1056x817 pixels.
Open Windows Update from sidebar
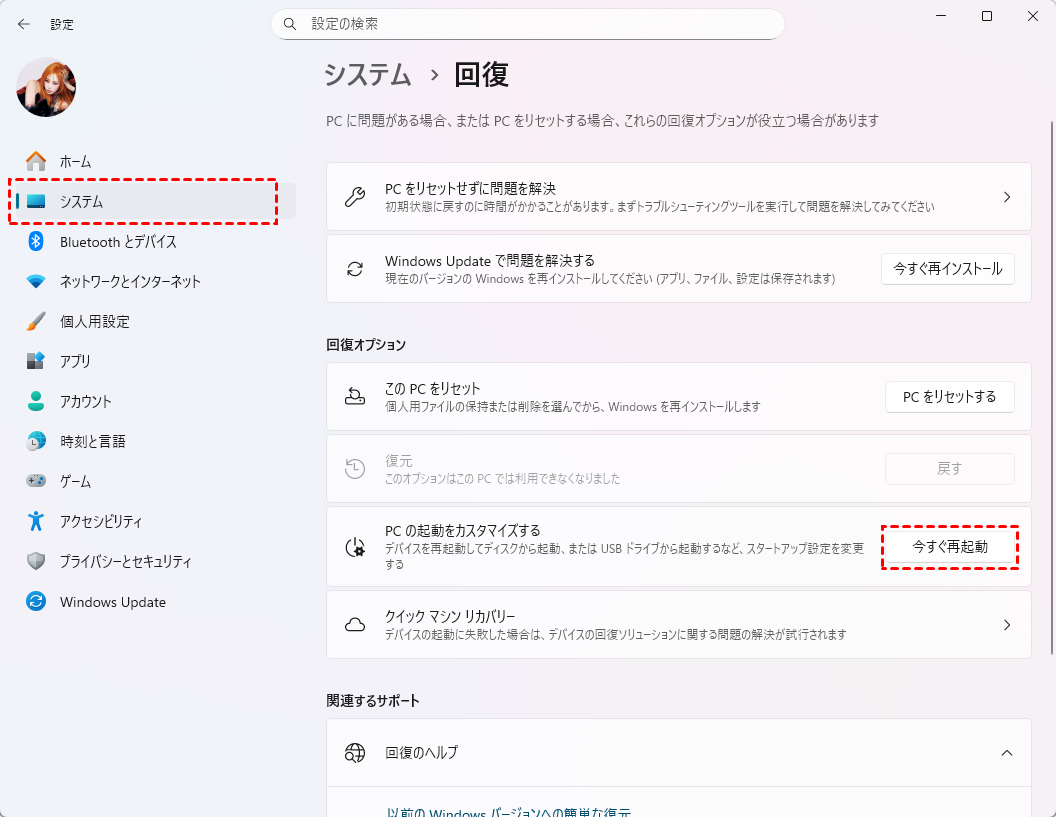(x=112, y=602)
